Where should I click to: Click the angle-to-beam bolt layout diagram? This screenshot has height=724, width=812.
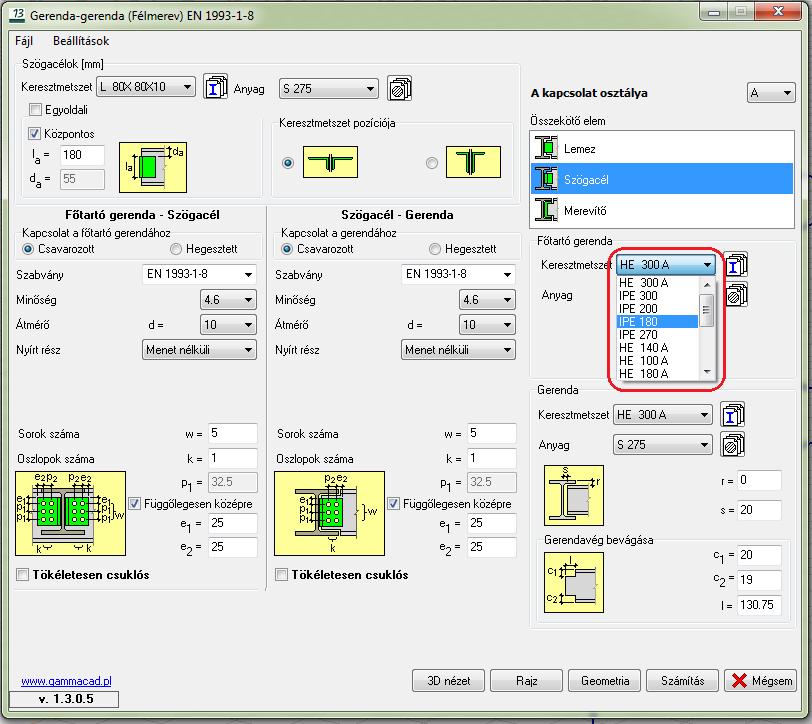(x=329, y=513)
